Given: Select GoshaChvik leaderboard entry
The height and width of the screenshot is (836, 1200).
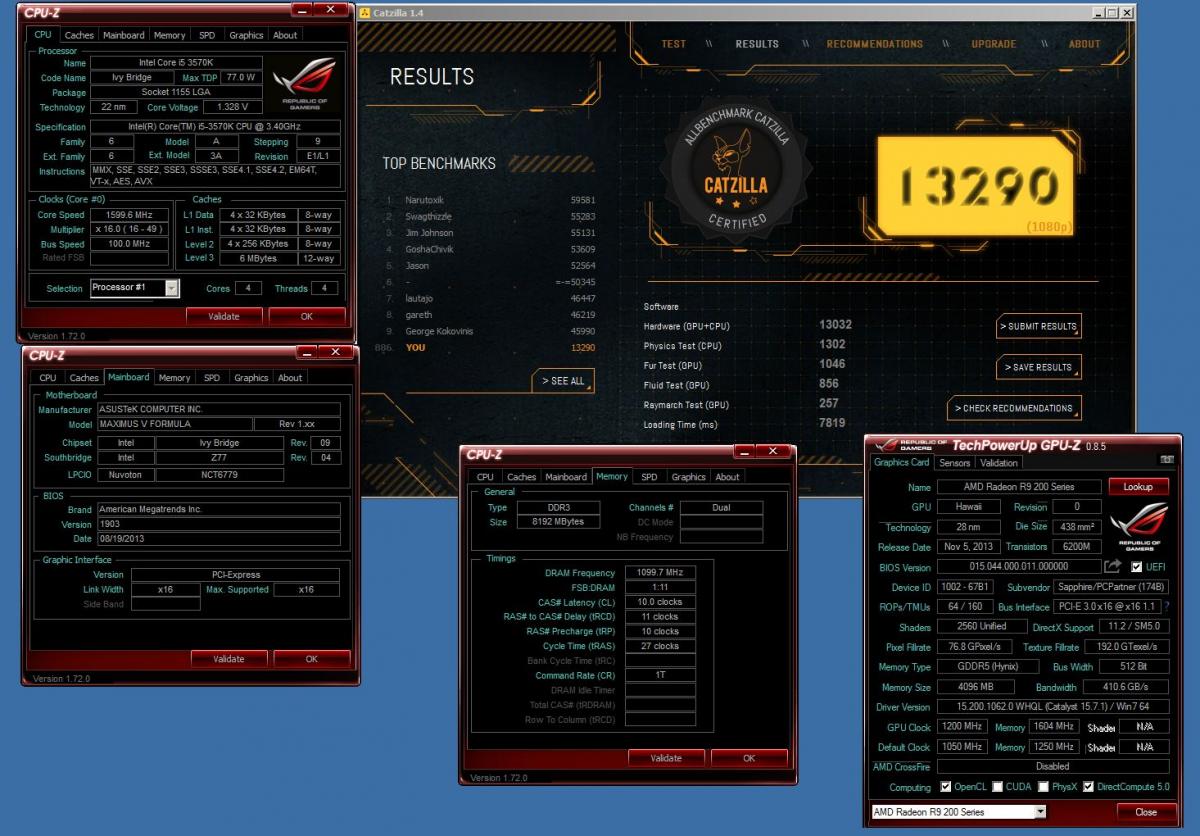Looking at the screenshot, I should pyautogui.click(x=490, y=249).
